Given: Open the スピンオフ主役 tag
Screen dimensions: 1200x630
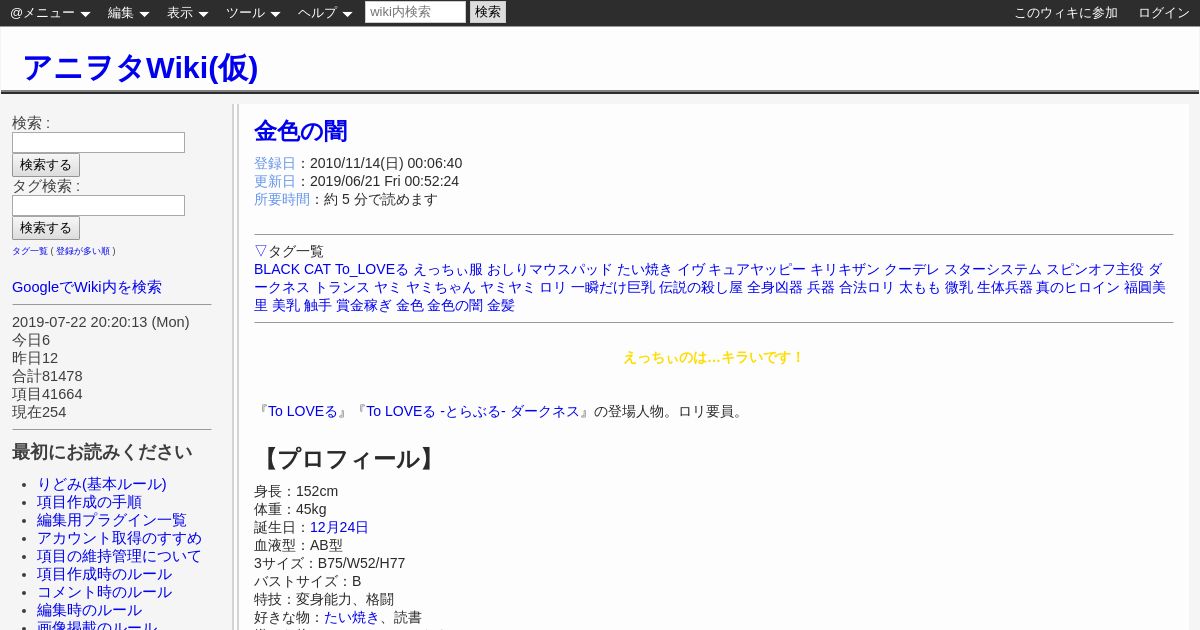Looking at the screenshot, I should pos(1095,269).
